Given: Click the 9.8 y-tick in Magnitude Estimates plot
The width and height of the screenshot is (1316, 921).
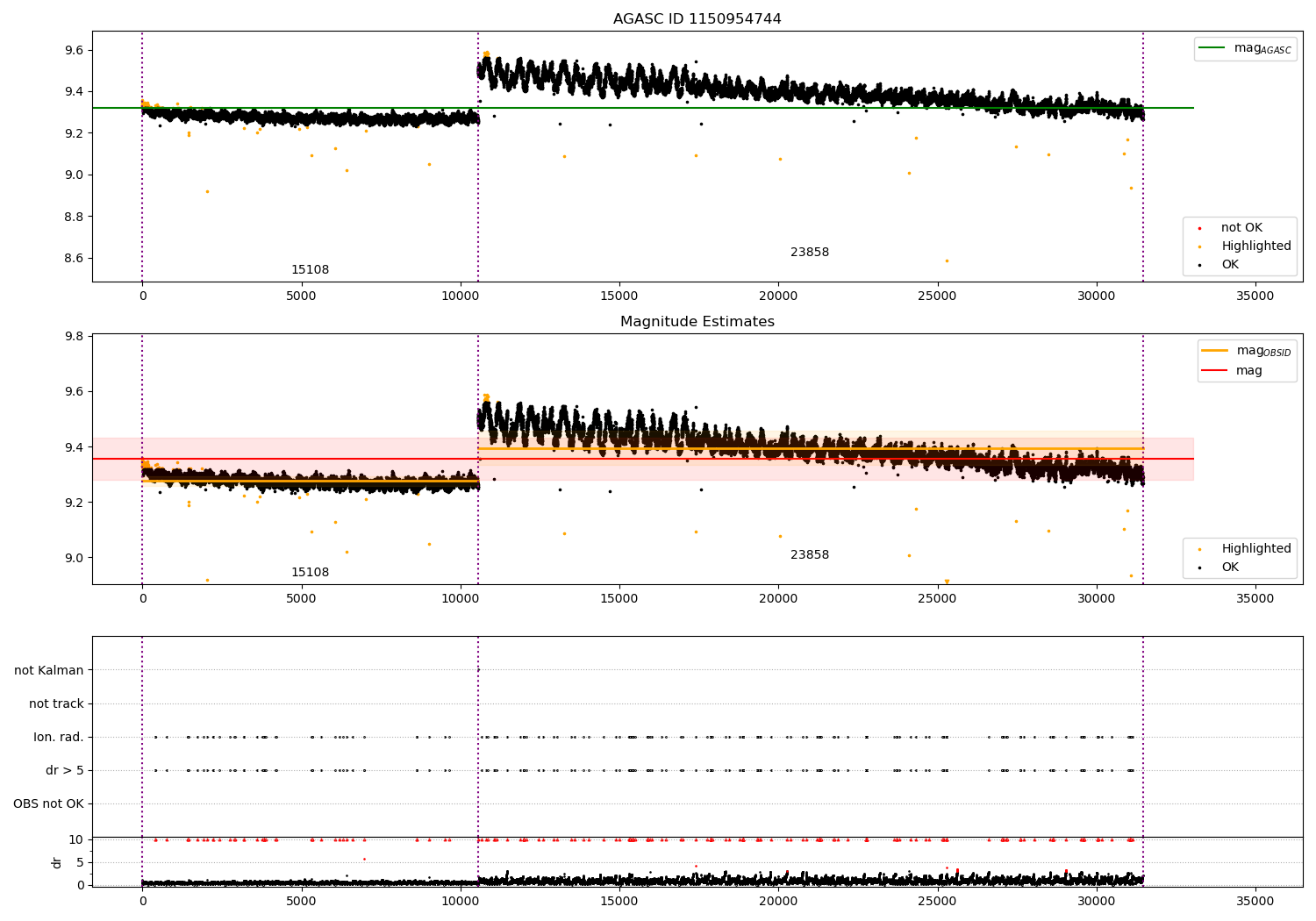Looking at the screenshot, I should tap(74, 337).
